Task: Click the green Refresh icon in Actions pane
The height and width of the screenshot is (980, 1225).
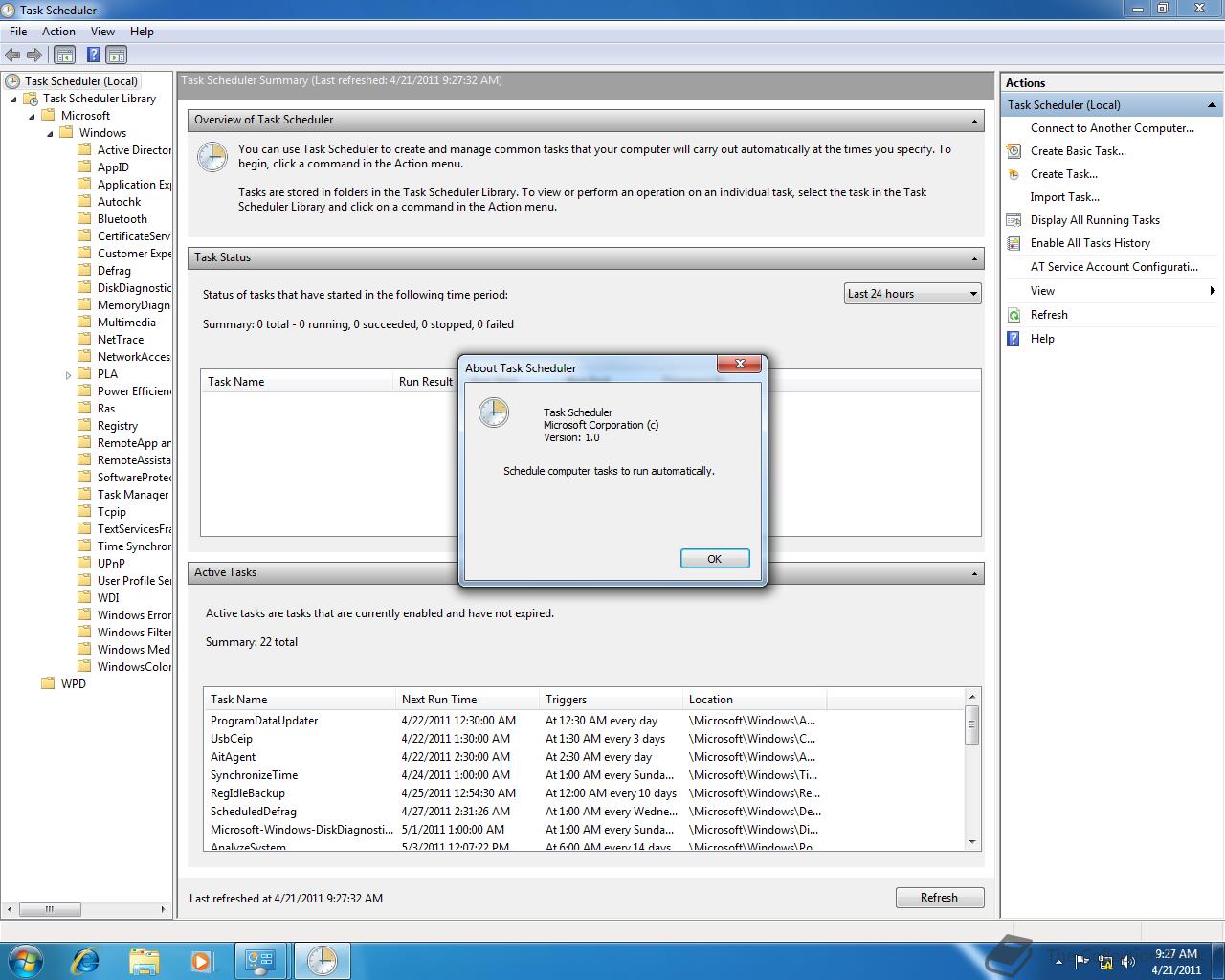Action: click(x=1014, y=315)
